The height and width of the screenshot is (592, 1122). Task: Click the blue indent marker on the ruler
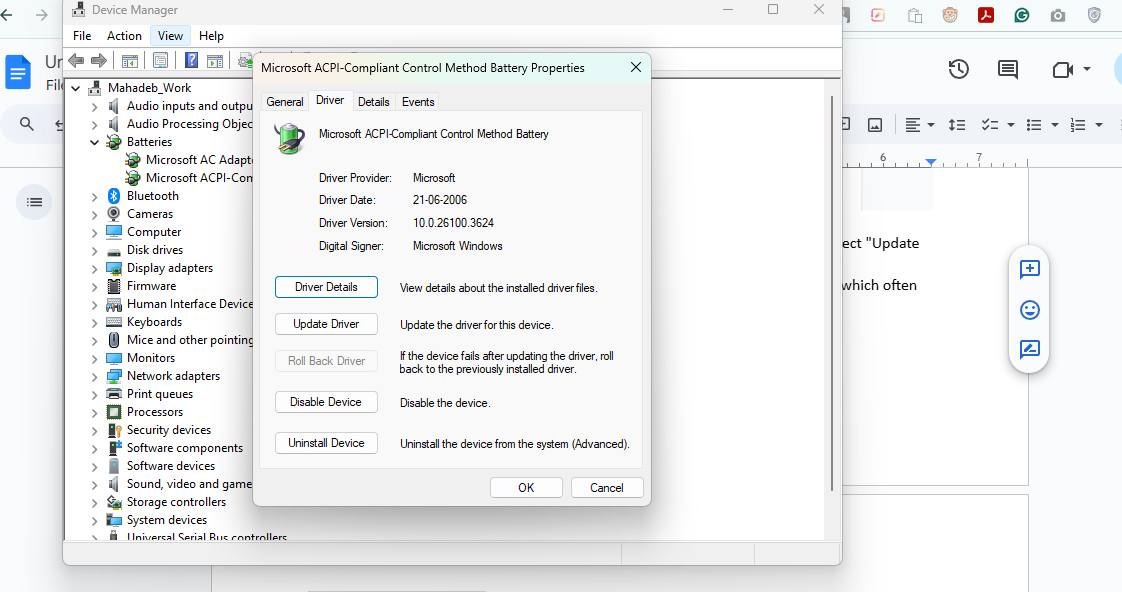point(930,160)
